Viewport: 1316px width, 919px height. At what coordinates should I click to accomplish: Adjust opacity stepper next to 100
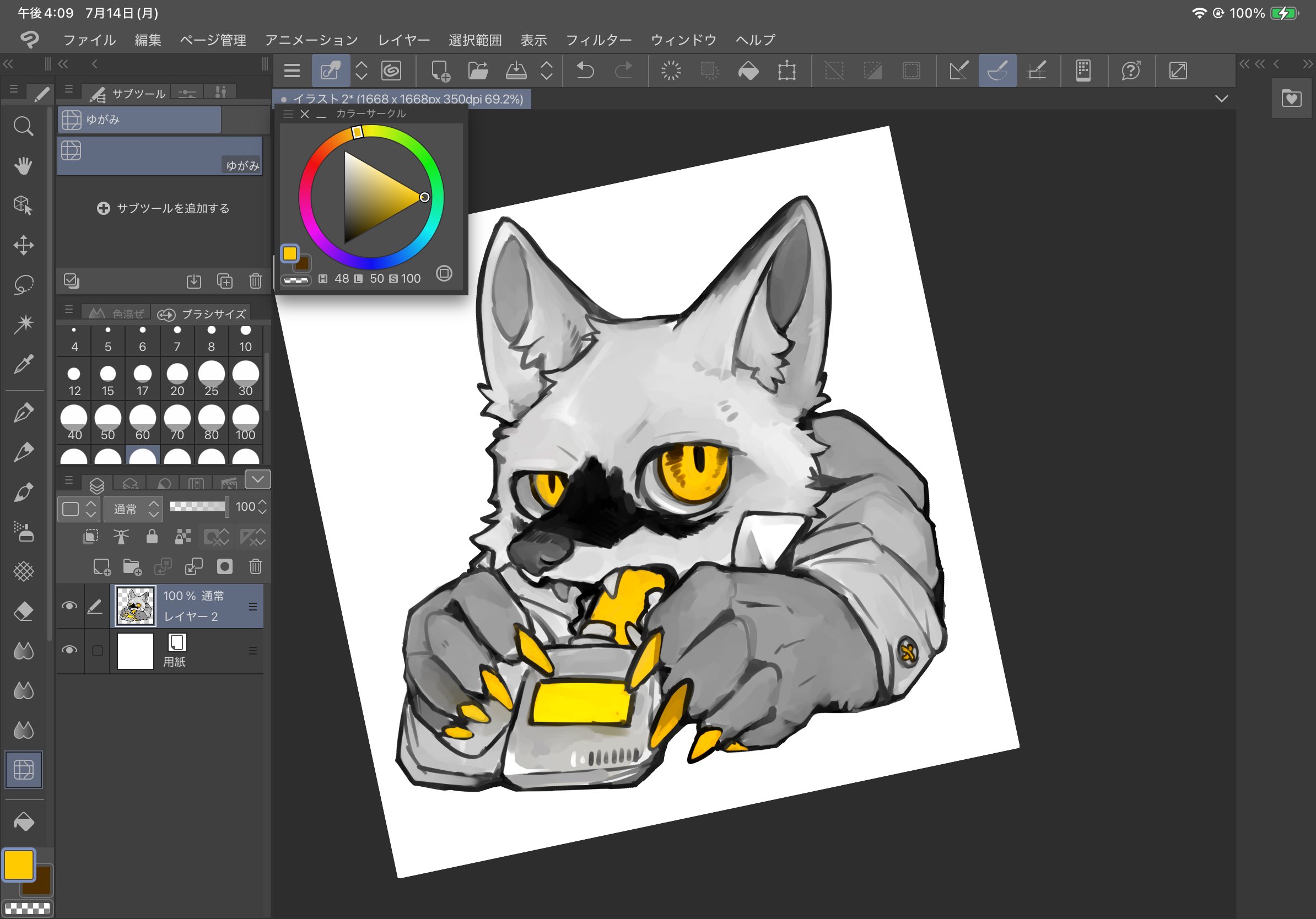[x=262, y=506]
